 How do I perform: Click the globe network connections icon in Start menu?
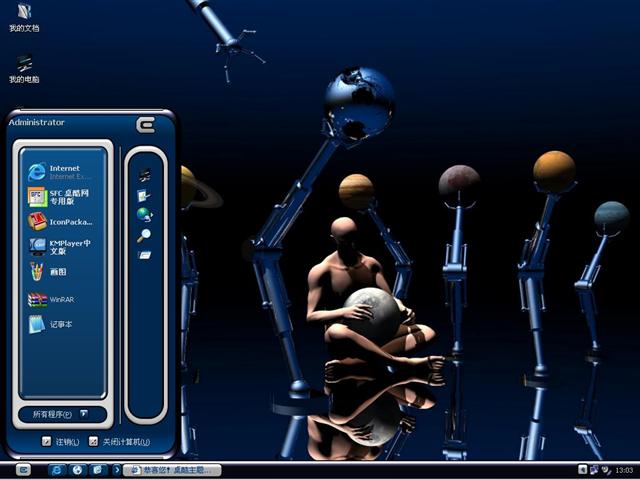click(x=144, y=214)
